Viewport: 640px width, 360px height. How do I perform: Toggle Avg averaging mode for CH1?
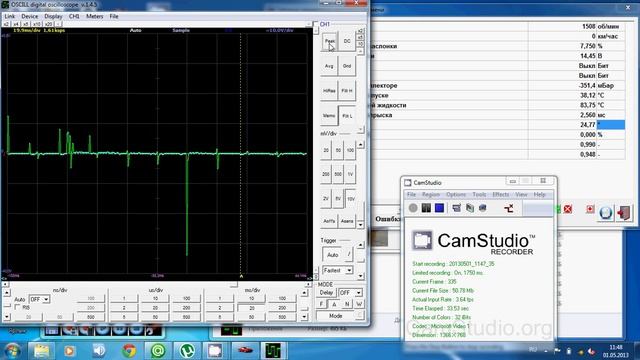point(329,66)
